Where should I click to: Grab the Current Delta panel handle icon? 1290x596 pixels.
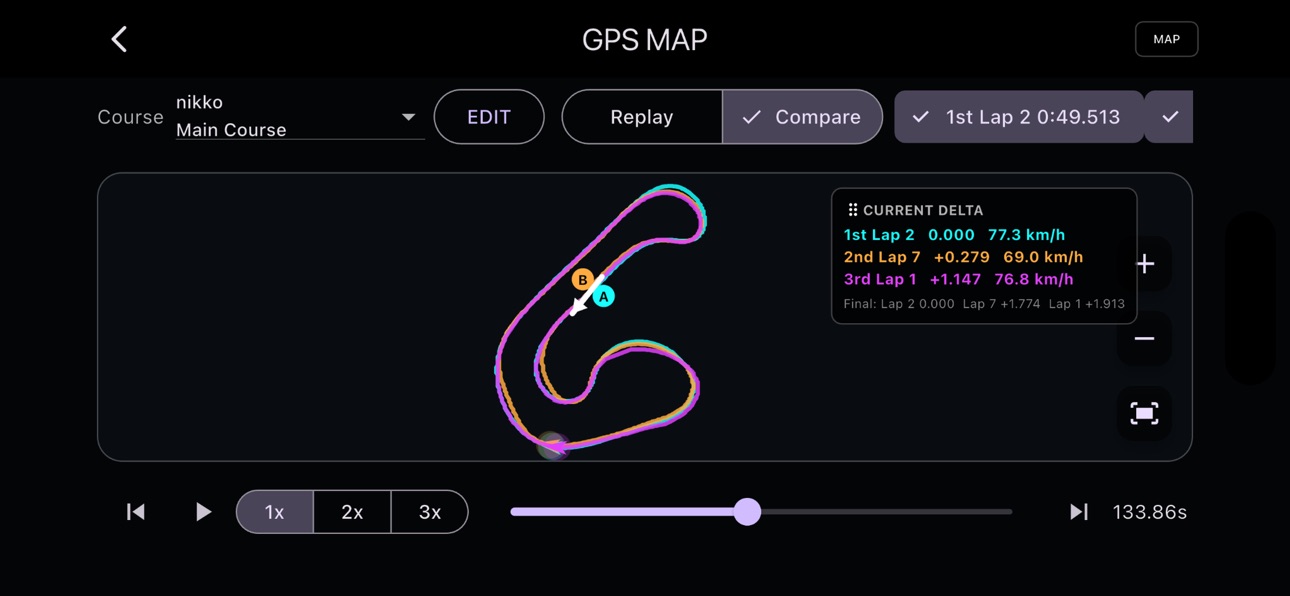tap(852, 210)
